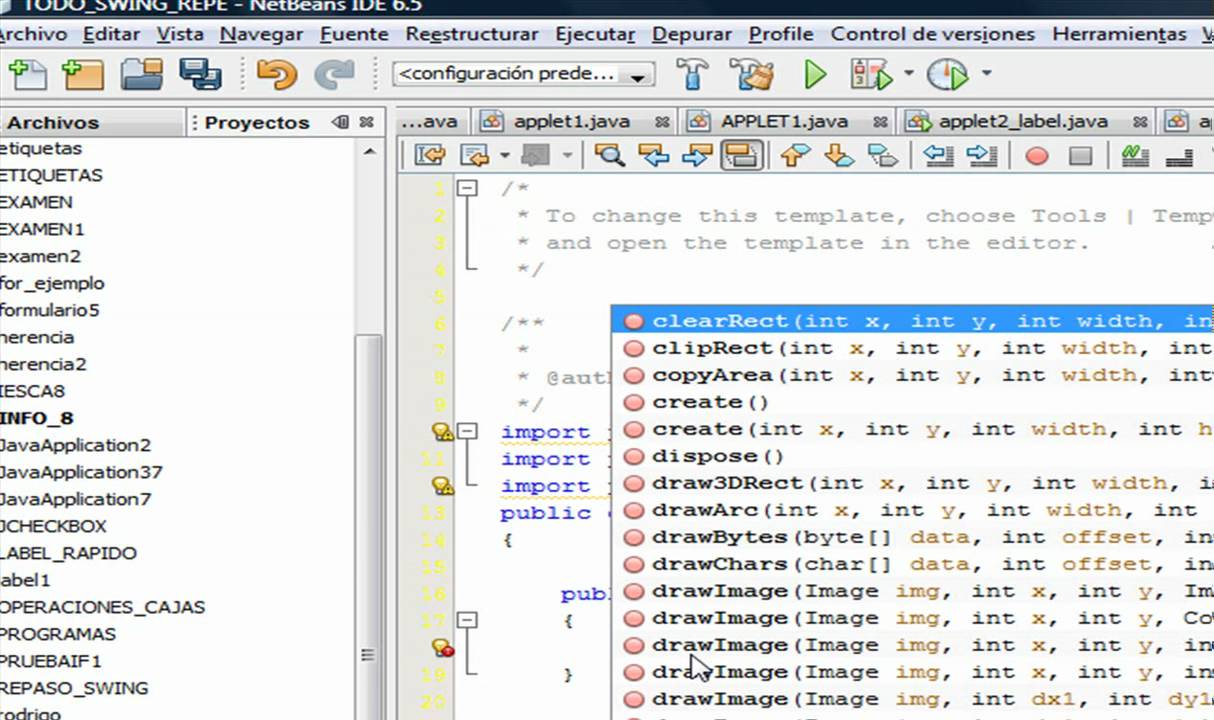
Task: Open the Vista menu
Action: (x=180, y=34)
